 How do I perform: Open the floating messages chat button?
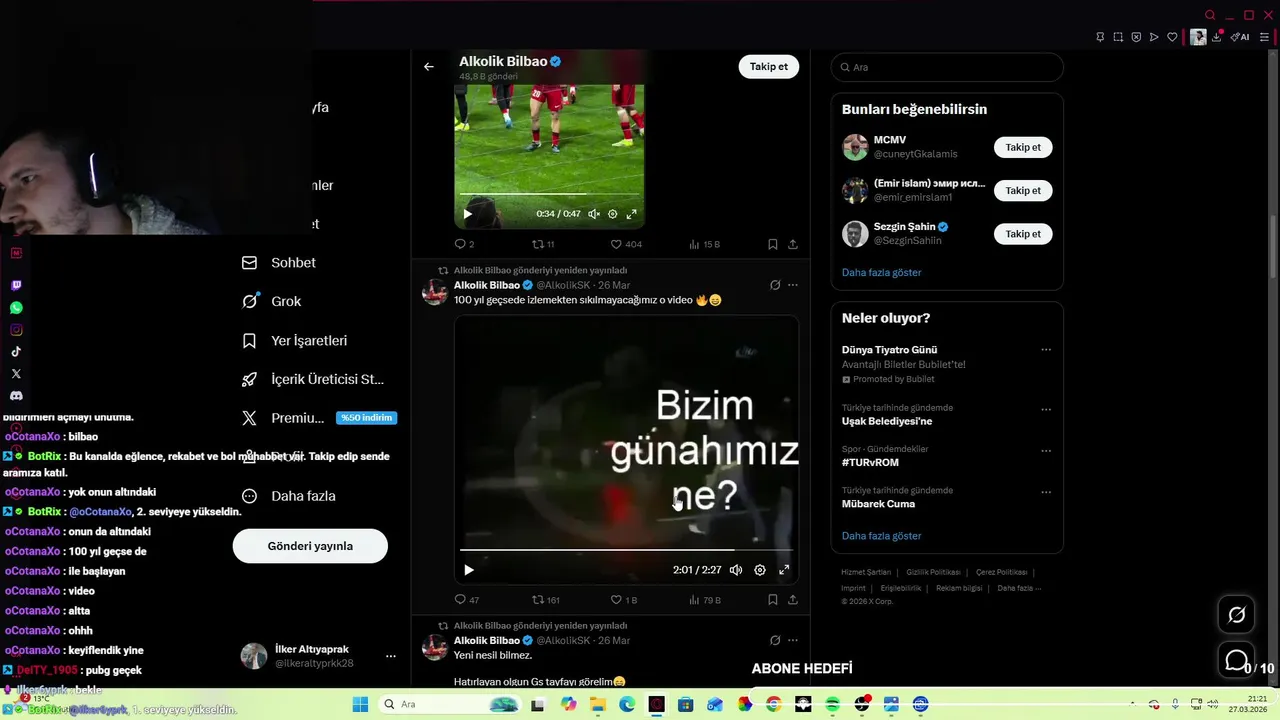click(x=1237, y=661)
